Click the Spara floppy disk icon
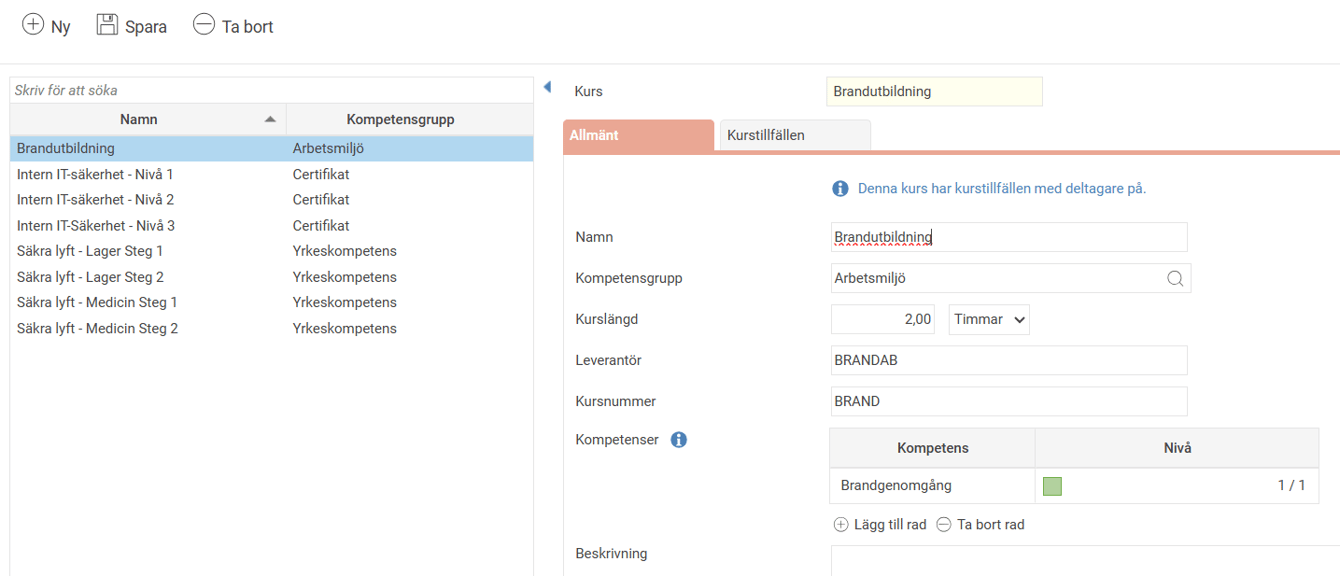This screenshot has width=1340, height=576. point(107,25)
